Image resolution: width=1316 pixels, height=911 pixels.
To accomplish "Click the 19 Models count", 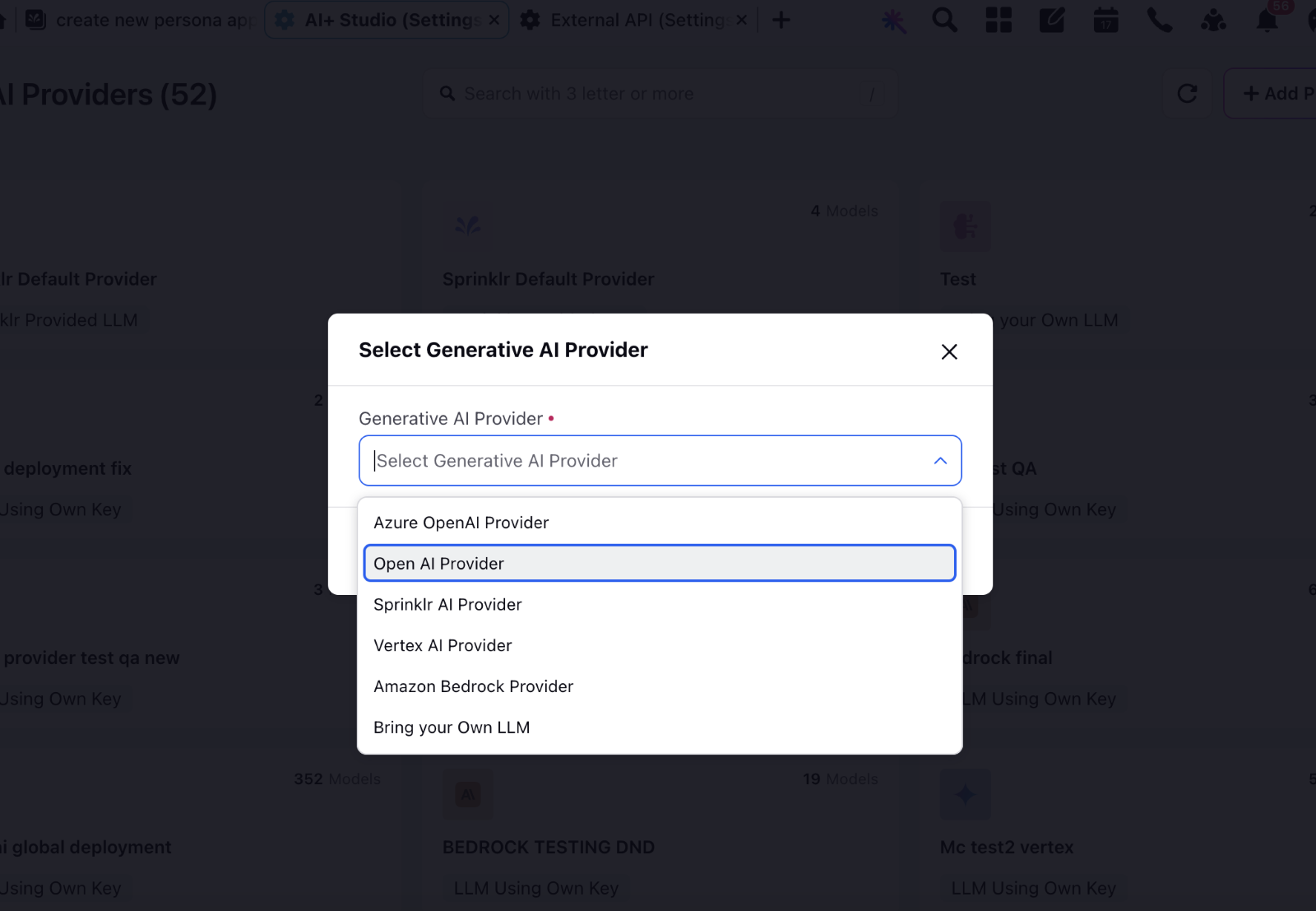I will (x=841, y=779).
